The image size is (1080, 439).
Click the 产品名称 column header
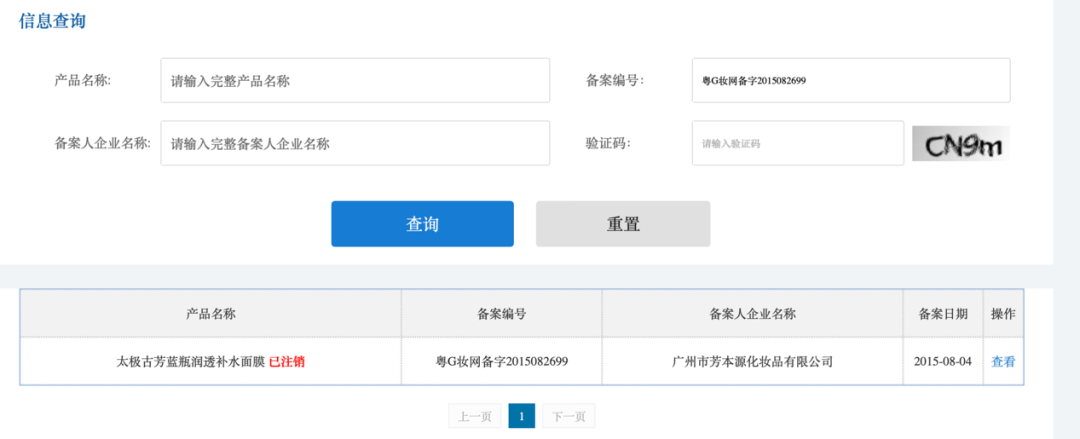(211, 314)
